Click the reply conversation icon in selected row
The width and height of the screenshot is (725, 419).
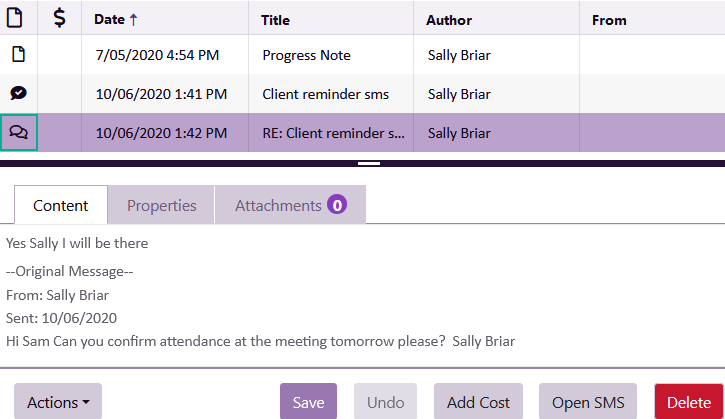click(x=19, y=132)
